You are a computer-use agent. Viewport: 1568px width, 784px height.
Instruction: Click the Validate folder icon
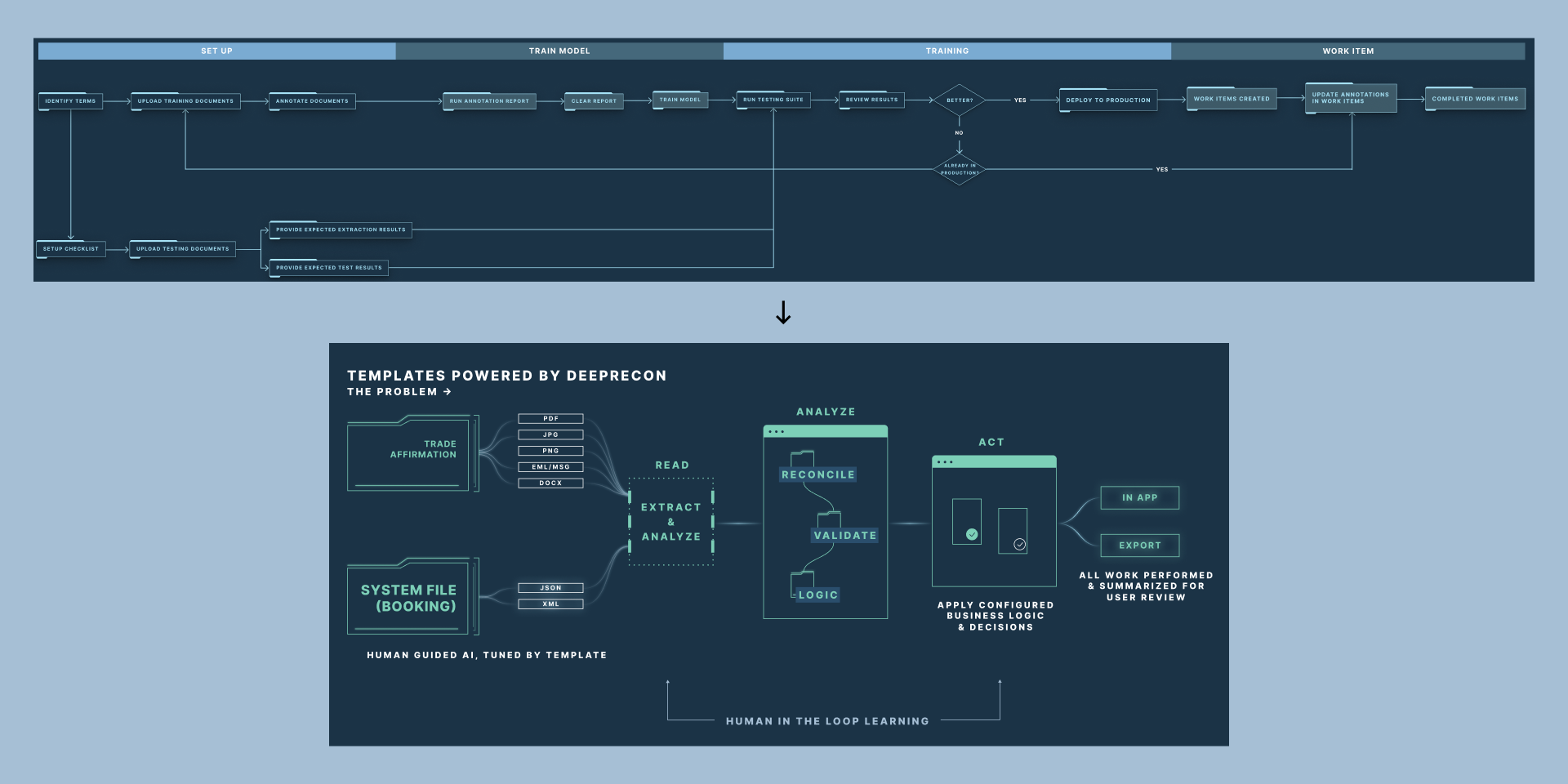[829, 519]
